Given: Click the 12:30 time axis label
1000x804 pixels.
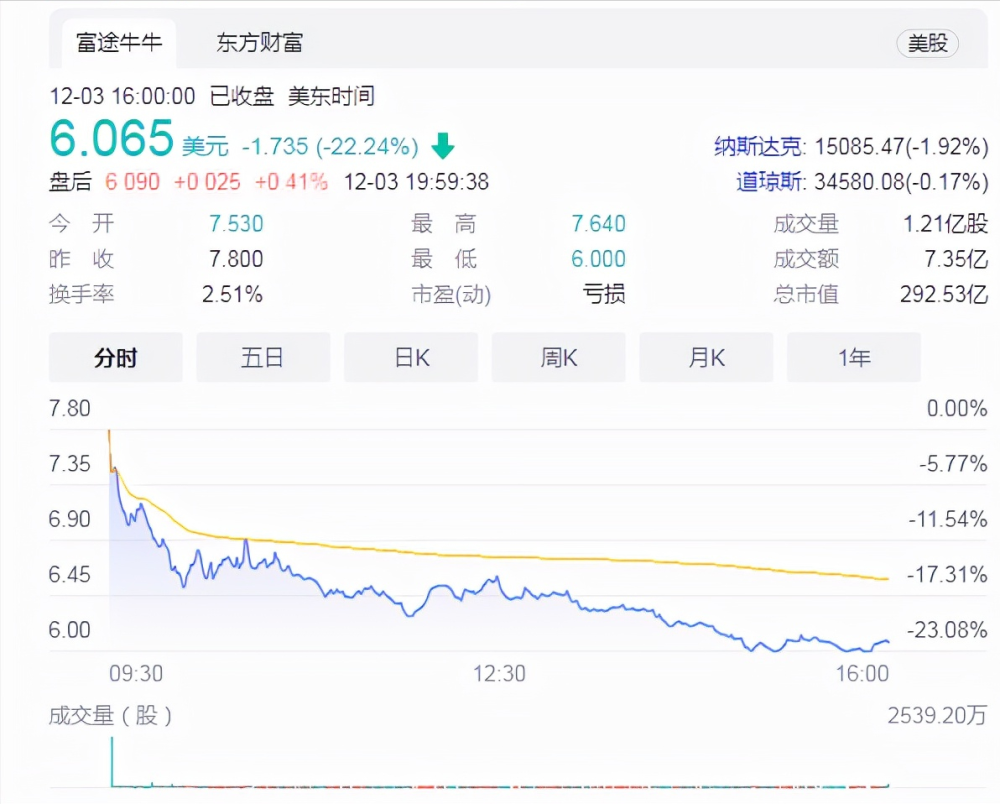Looking at the screenshot, I should pos(499,673).
